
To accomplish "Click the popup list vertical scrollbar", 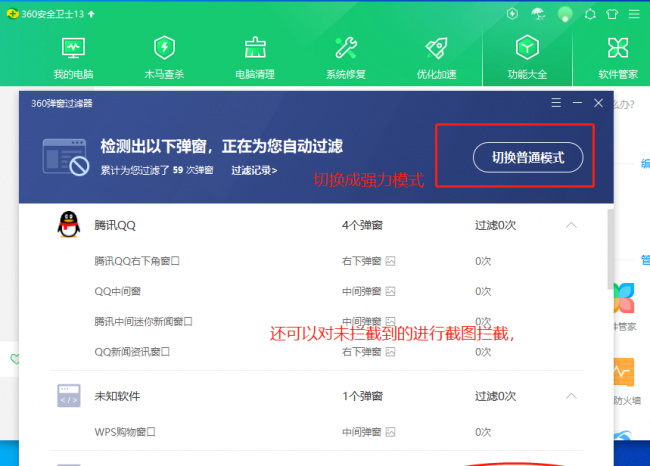I will (x=610, y=249).
